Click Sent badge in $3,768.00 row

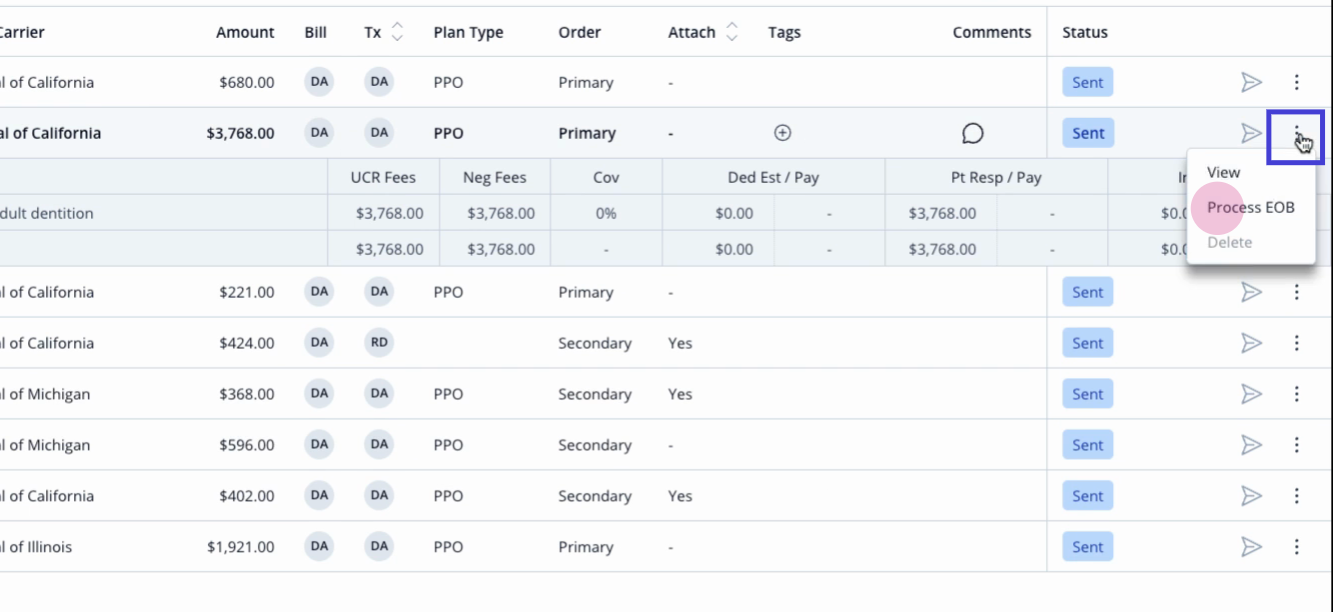[1088, 133]
